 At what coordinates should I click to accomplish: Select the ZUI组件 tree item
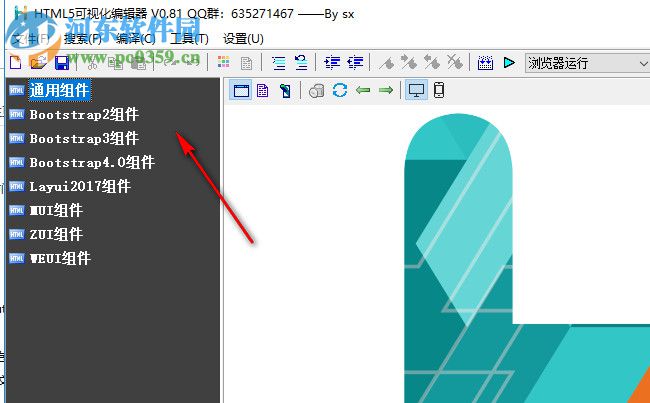click(x=56, y=235)
